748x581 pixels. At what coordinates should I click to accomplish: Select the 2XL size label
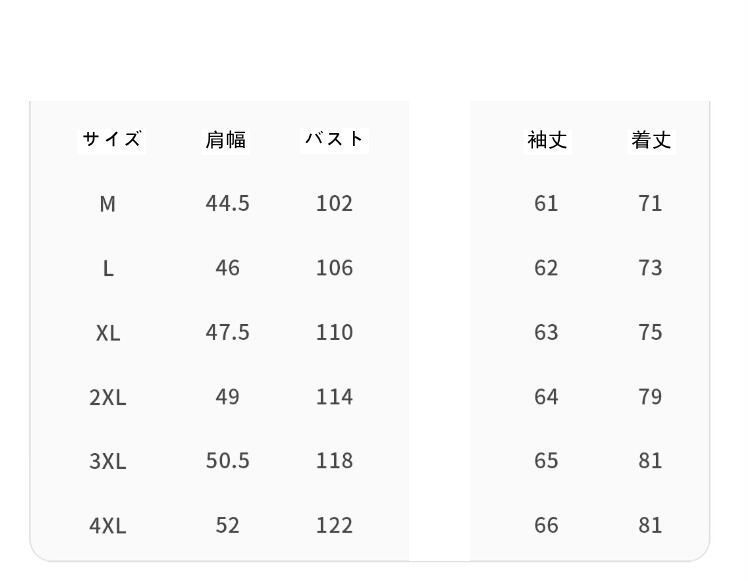point(108,397)
